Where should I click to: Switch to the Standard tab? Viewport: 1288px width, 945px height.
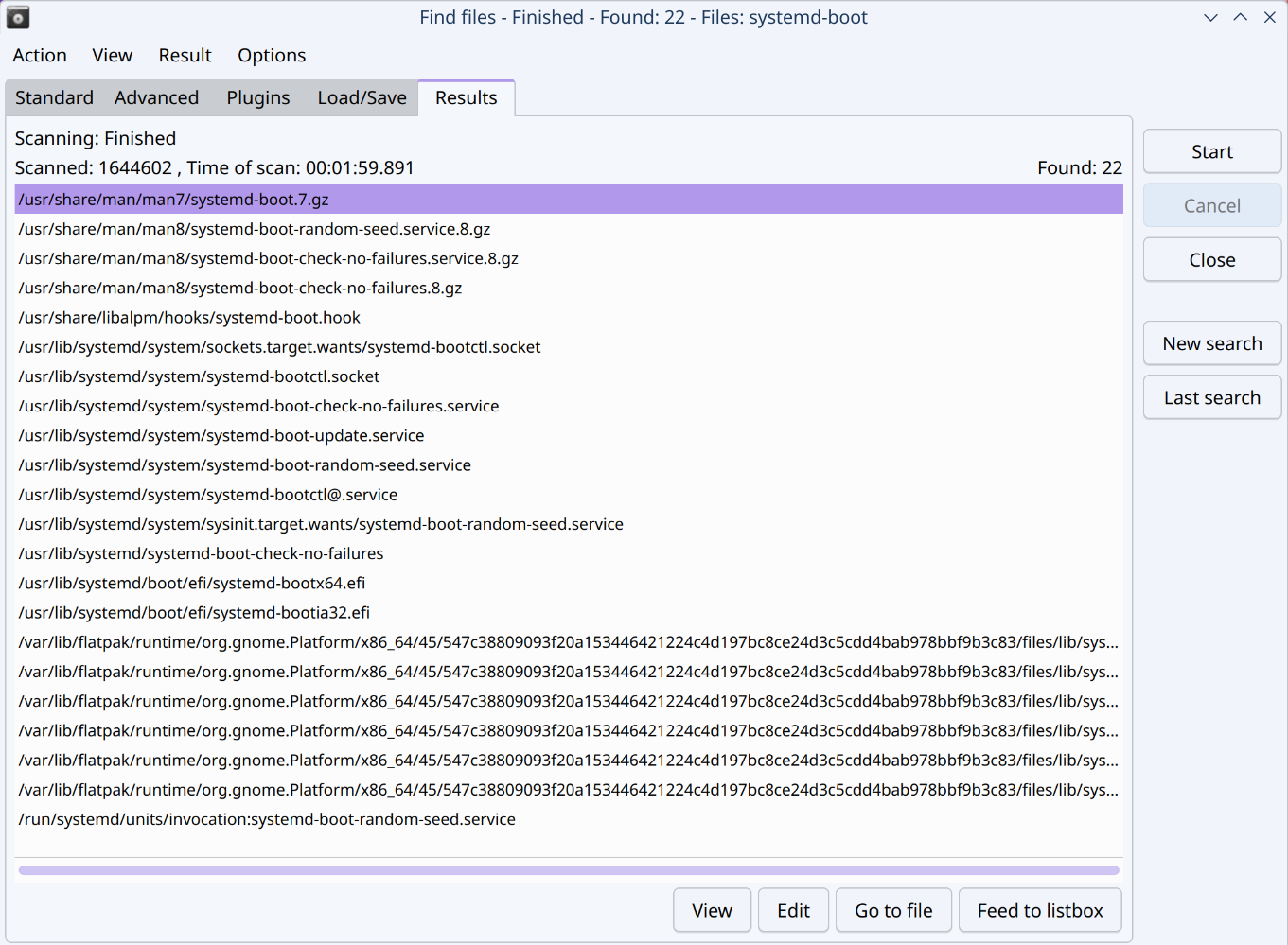tap(54, 98)
